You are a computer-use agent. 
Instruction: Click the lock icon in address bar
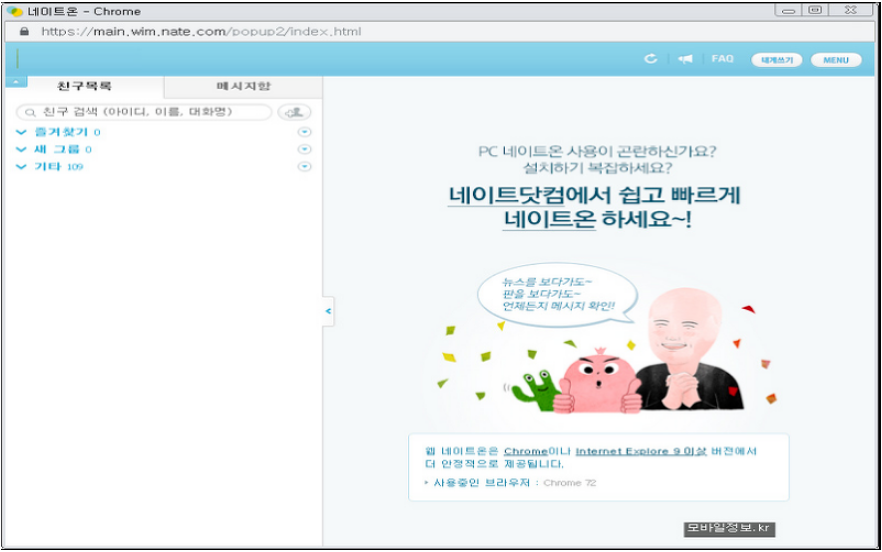pos(24,32)
